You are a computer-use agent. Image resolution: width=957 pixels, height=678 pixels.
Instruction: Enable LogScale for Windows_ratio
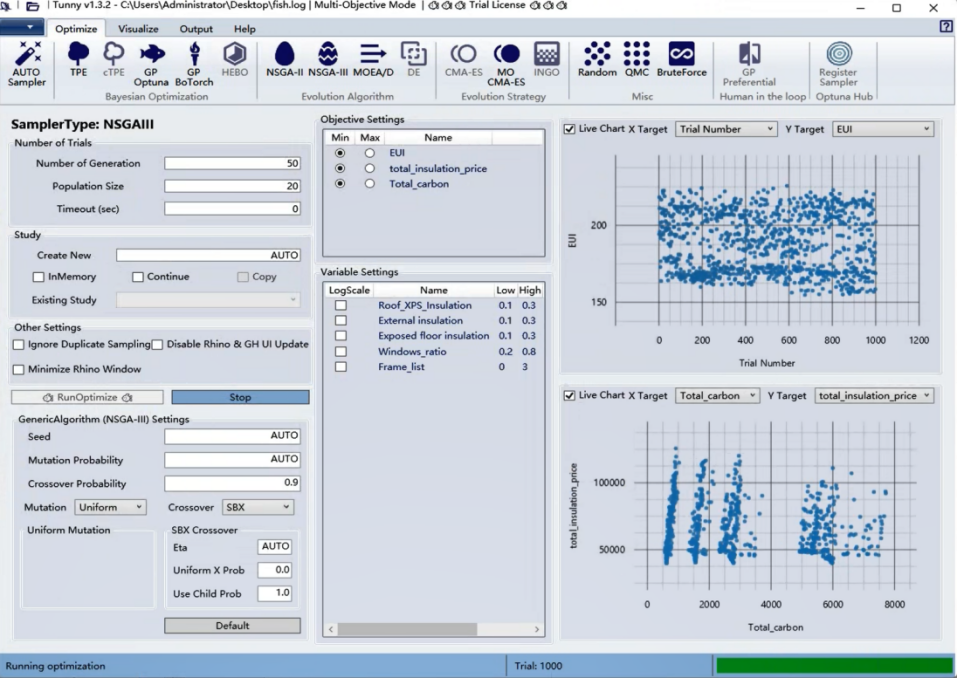pyautogui.click(x=341, y=352)
